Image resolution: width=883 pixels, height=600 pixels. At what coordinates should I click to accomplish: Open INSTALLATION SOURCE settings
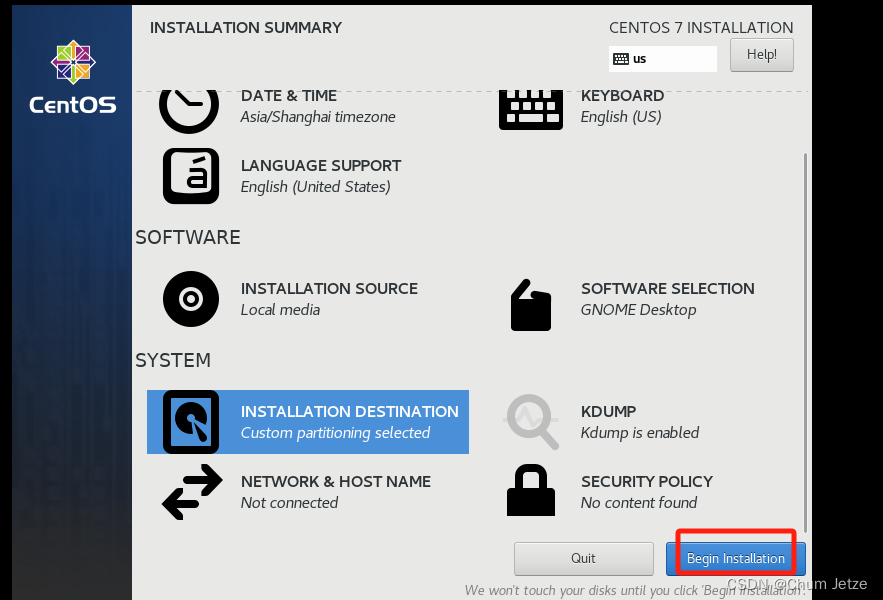(329, 288)
